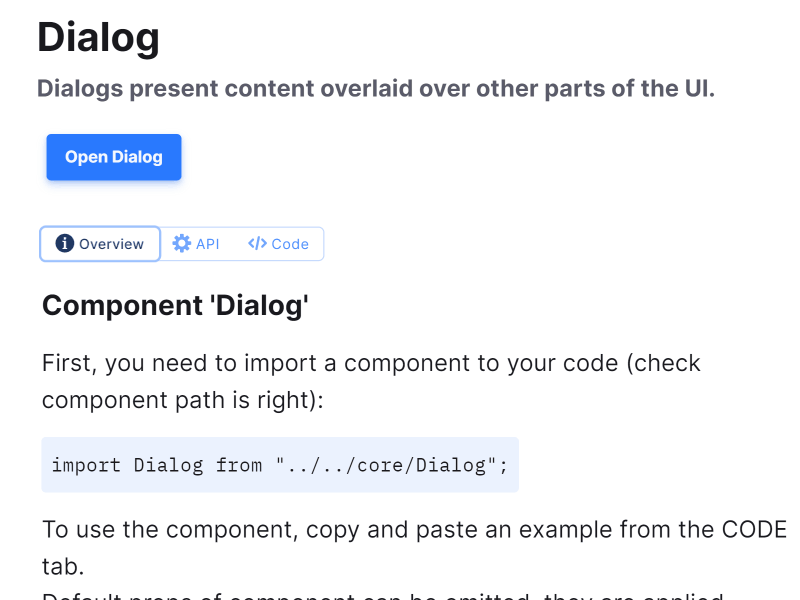Switch to the Overview tab label
Image resolution: width=800 pixels, height=600 pixels.
pos(112,244)
